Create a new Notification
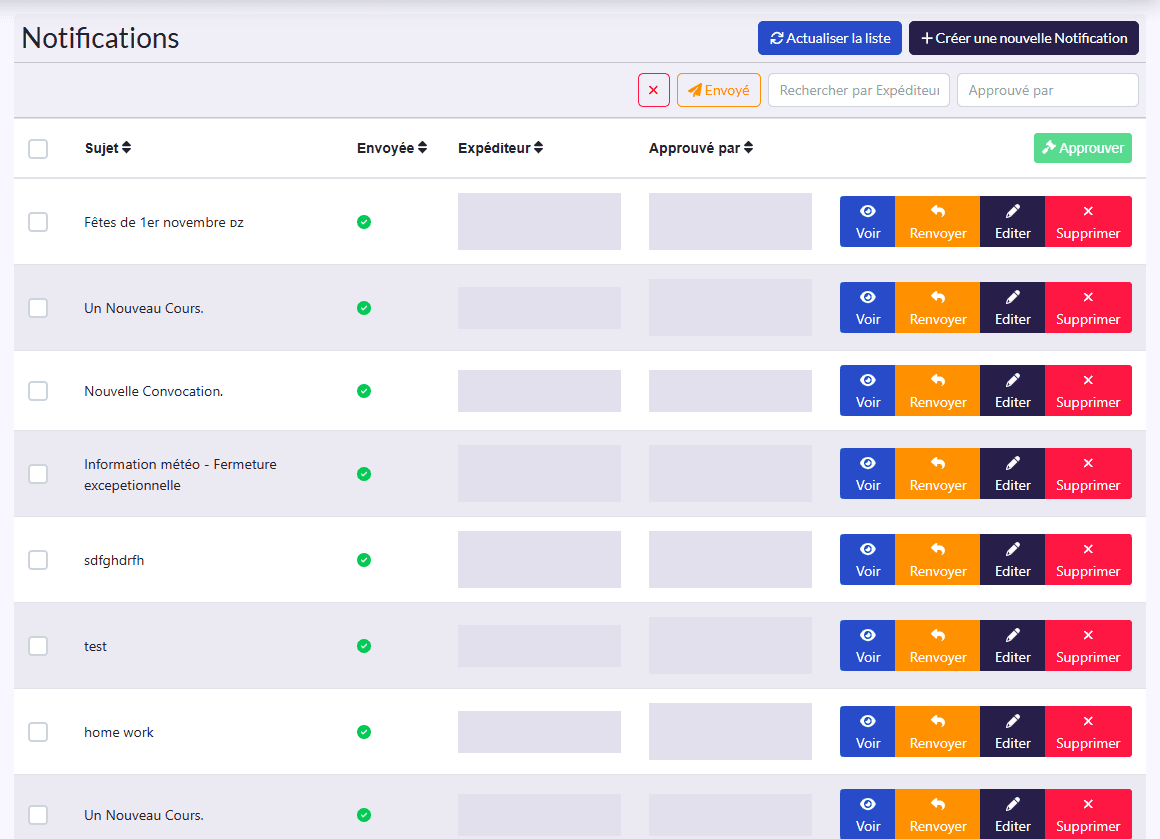This screenshot has height=839, width=1160. click(x=1023, y=38)
